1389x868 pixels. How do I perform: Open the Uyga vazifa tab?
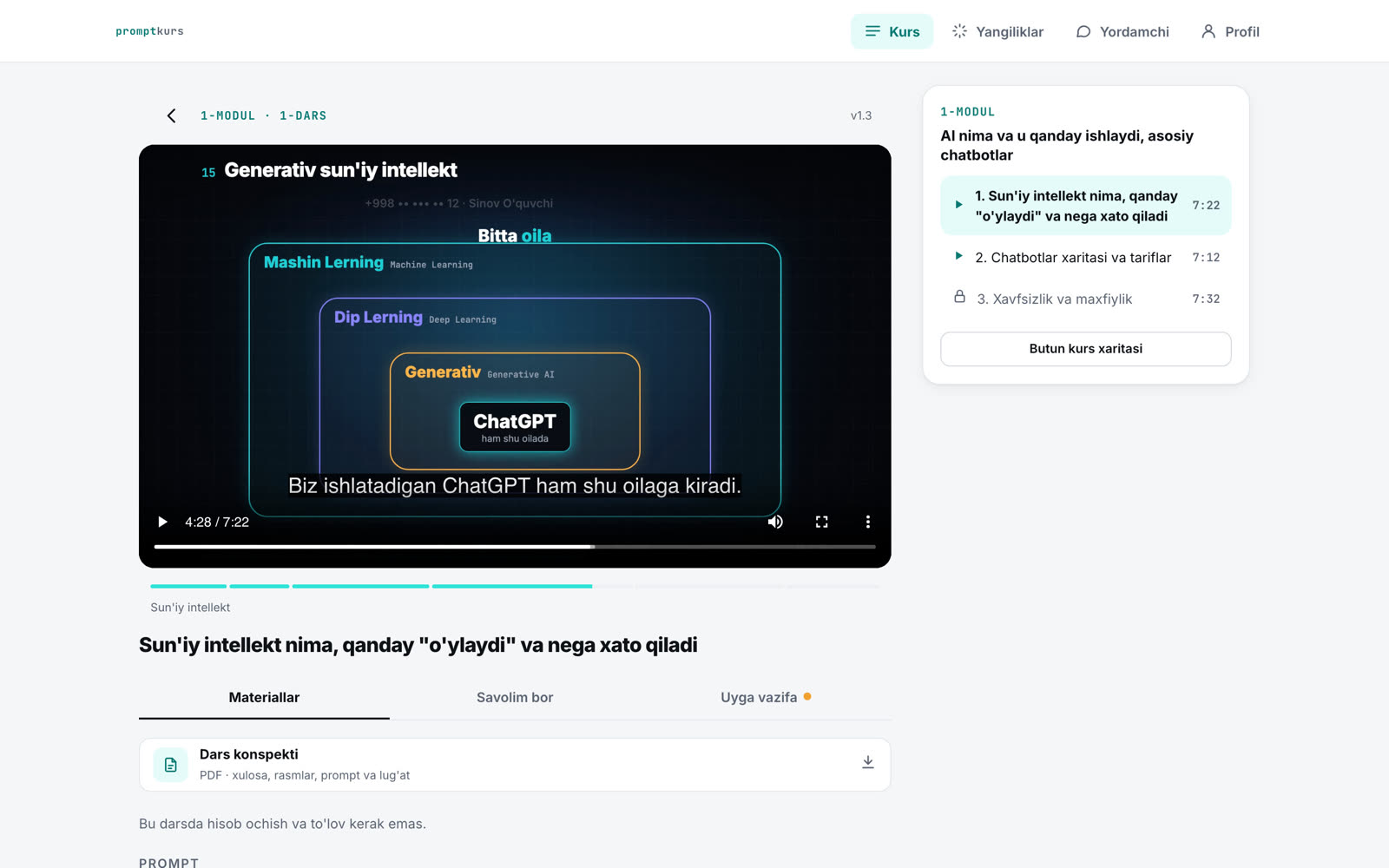766,697
